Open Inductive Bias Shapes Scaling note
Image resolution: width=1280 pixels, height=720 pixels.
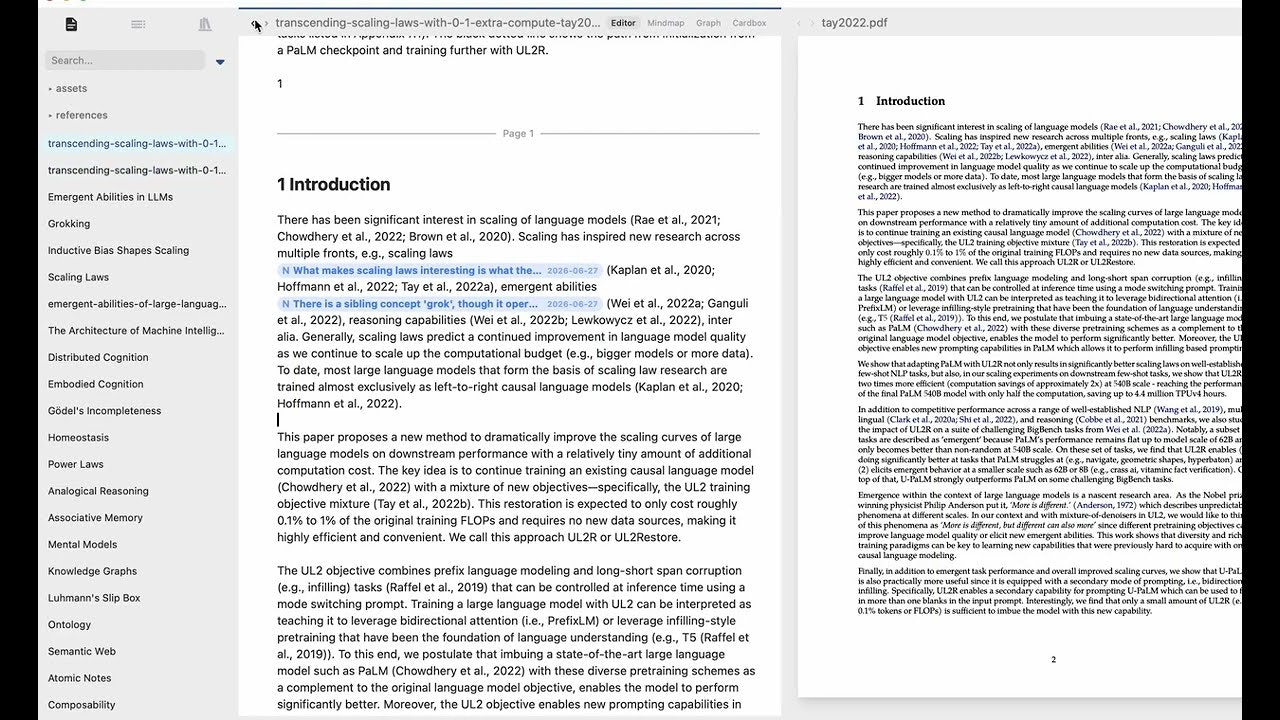[118, 250]
